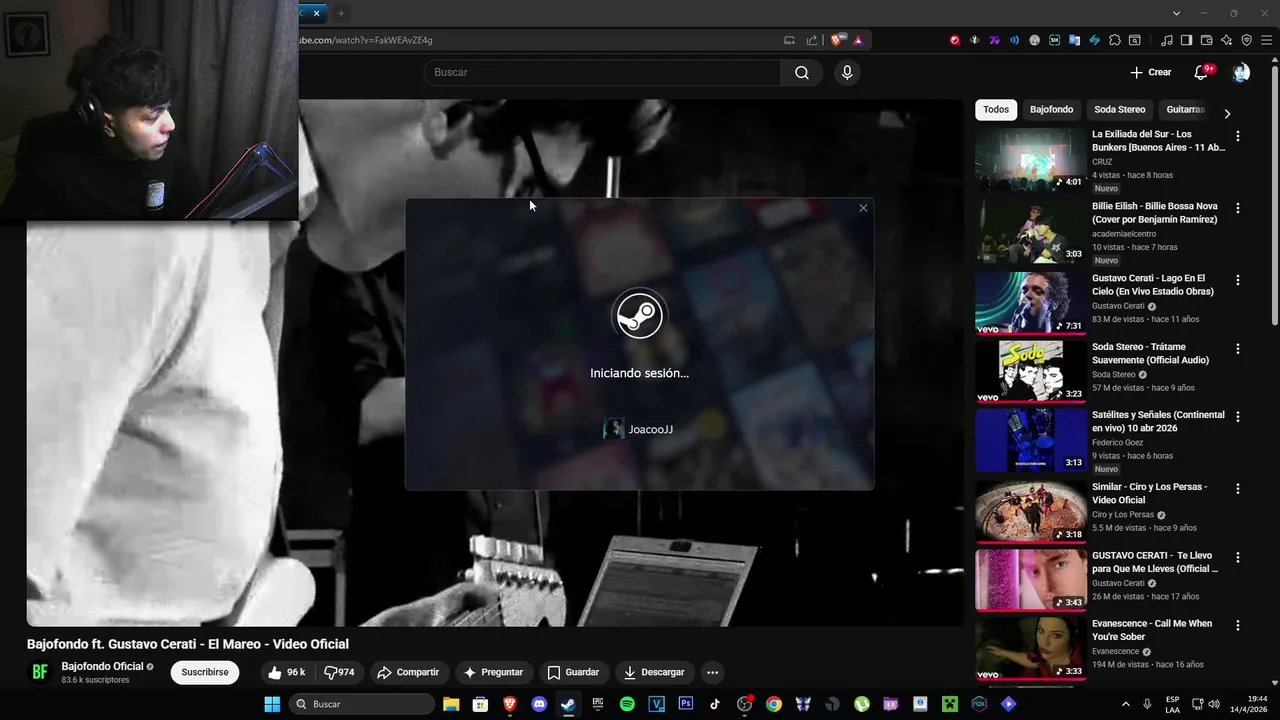
Task: Click the Compartir share button
Action: point(408,672)
